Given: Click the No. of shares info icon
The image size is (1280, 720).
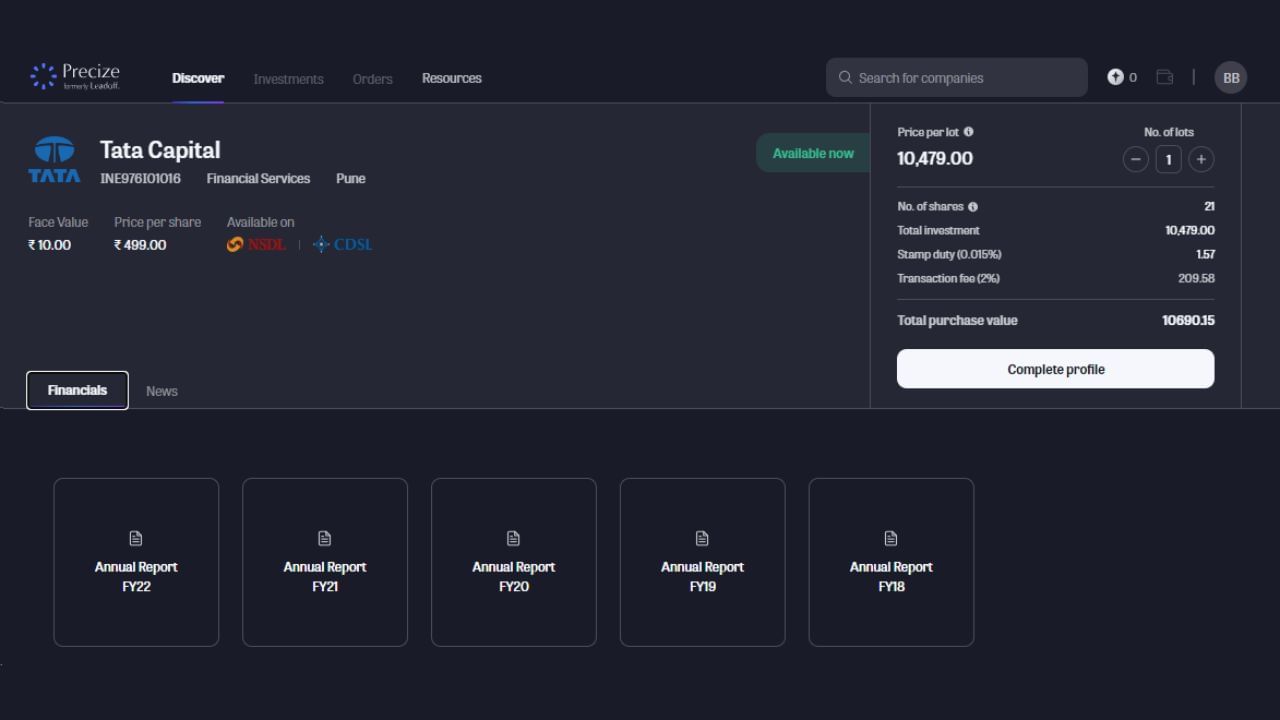Looking at the screenshot, I should pyautogui.click(x=973, y=207).
